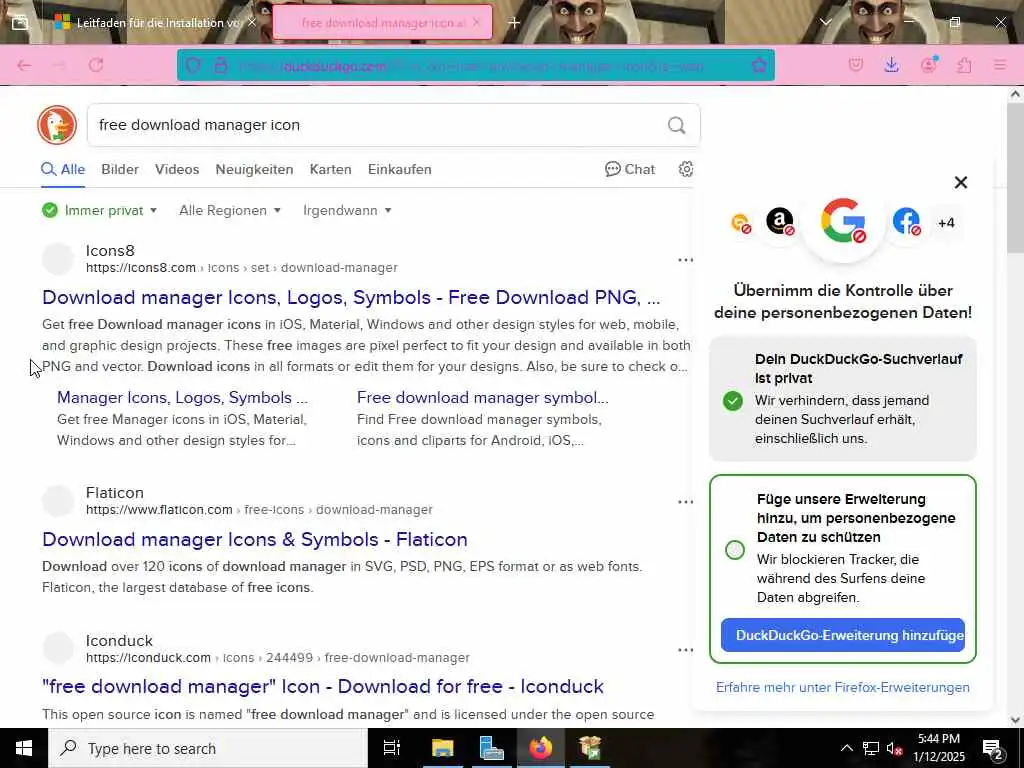Open the Firefox downloads icon

[x=891, y=65]
